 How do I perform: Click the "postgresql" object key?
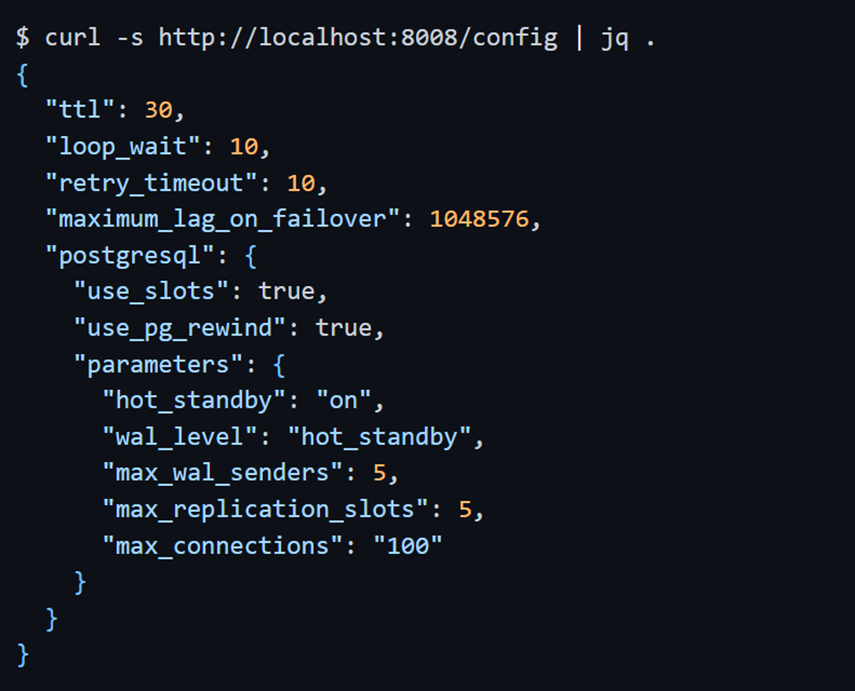pyautogui.click(x=130, y=255)
